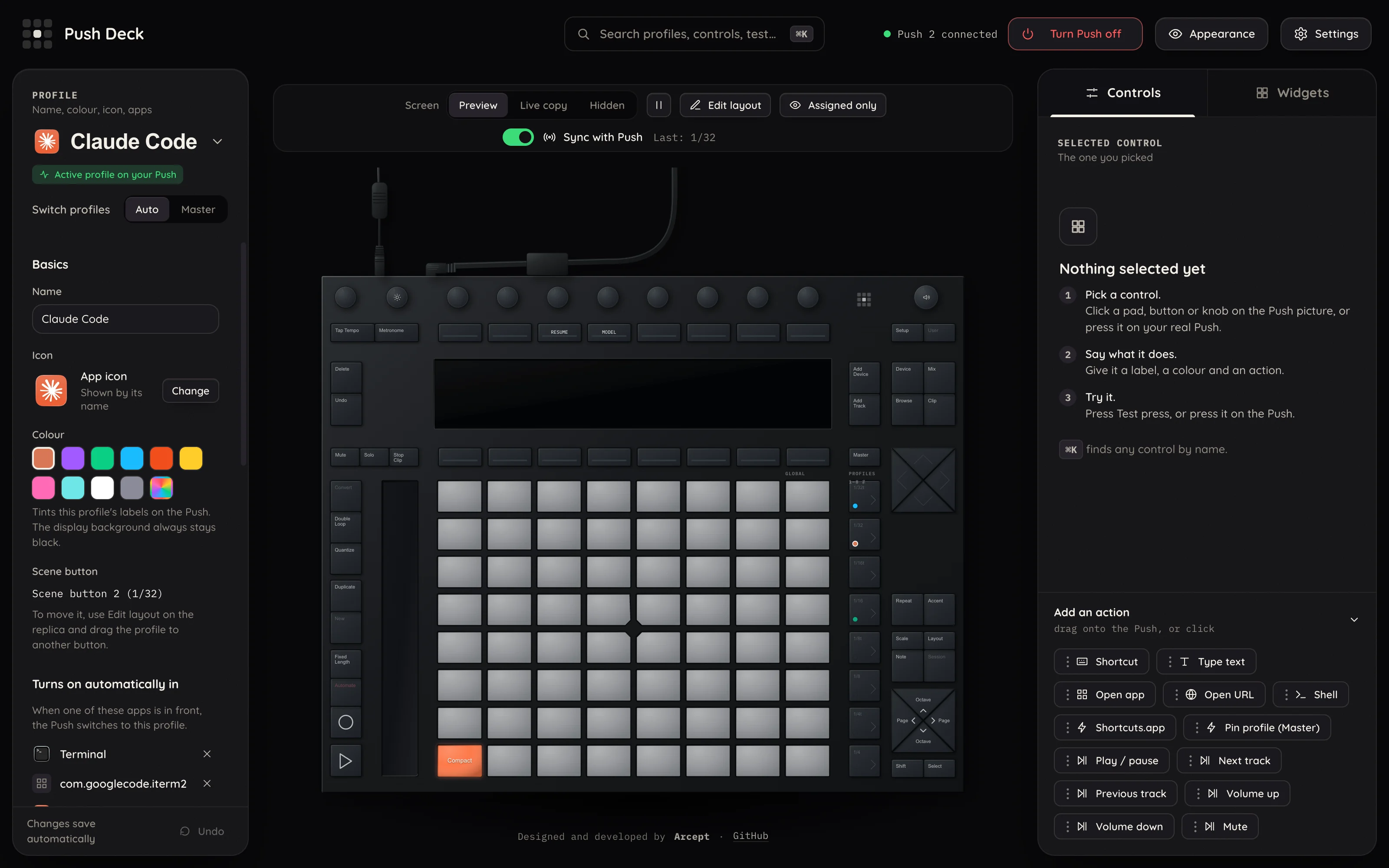This screenshot has height=868, width=1389.
Task: Click the Terminal app icon
Action: click(x=41, y=754)
